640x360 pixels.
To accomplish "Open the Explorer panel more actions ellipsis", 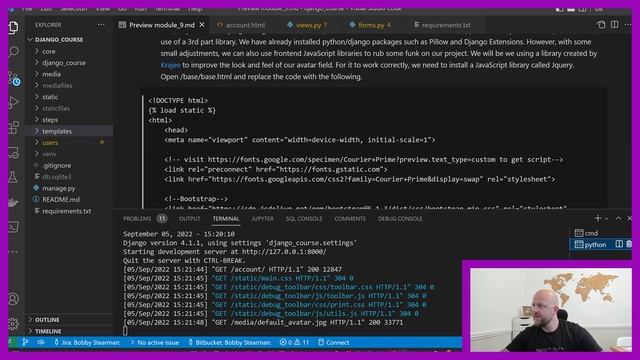I will click(x=101, y=25).
